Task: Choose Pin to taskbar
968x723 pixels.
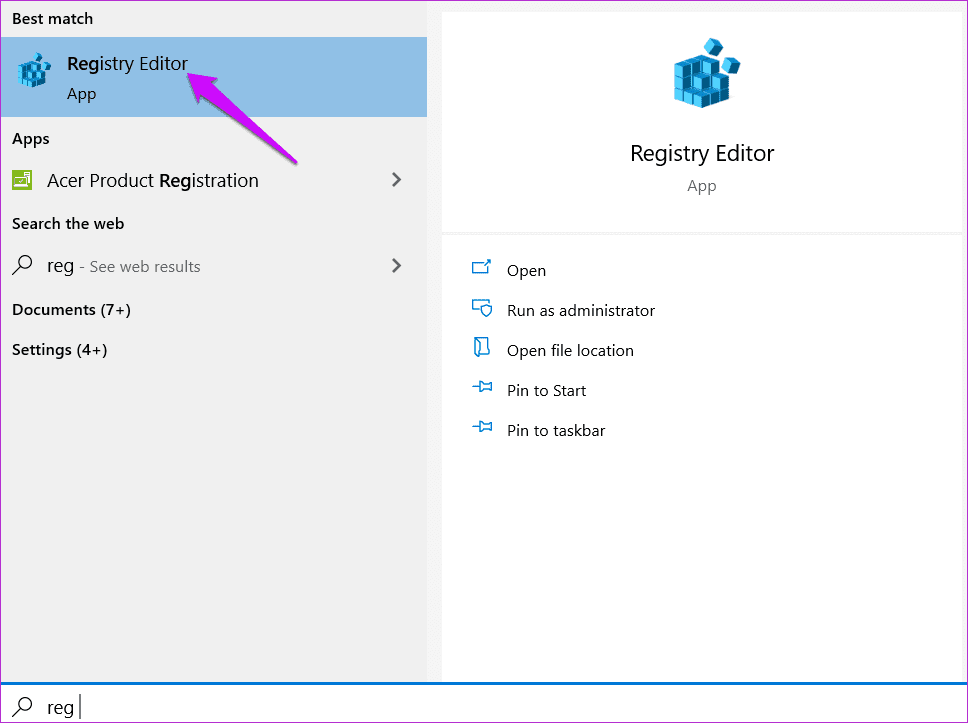Action: pyautogui.click(x=556, y=430)
